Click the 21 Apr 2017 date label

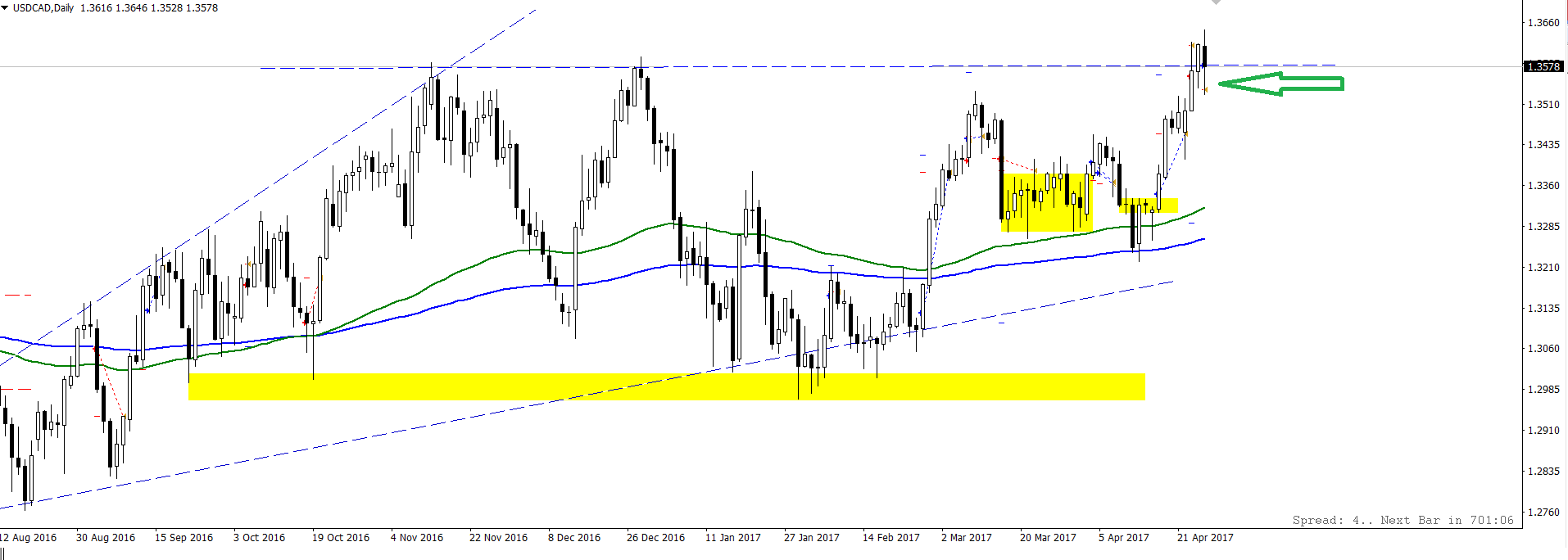(x=1206, y=538)
